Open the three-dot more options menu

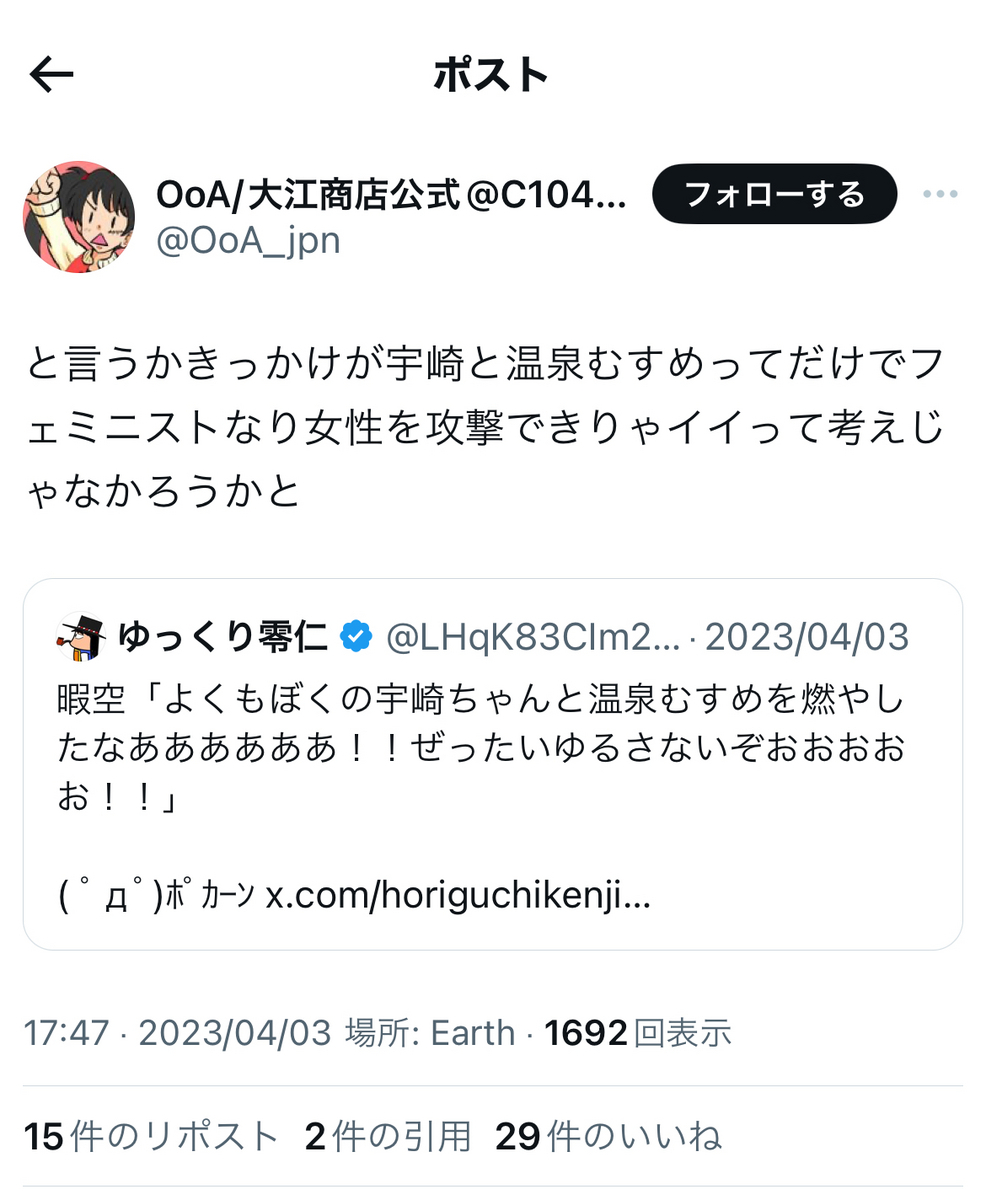(940, 194)
